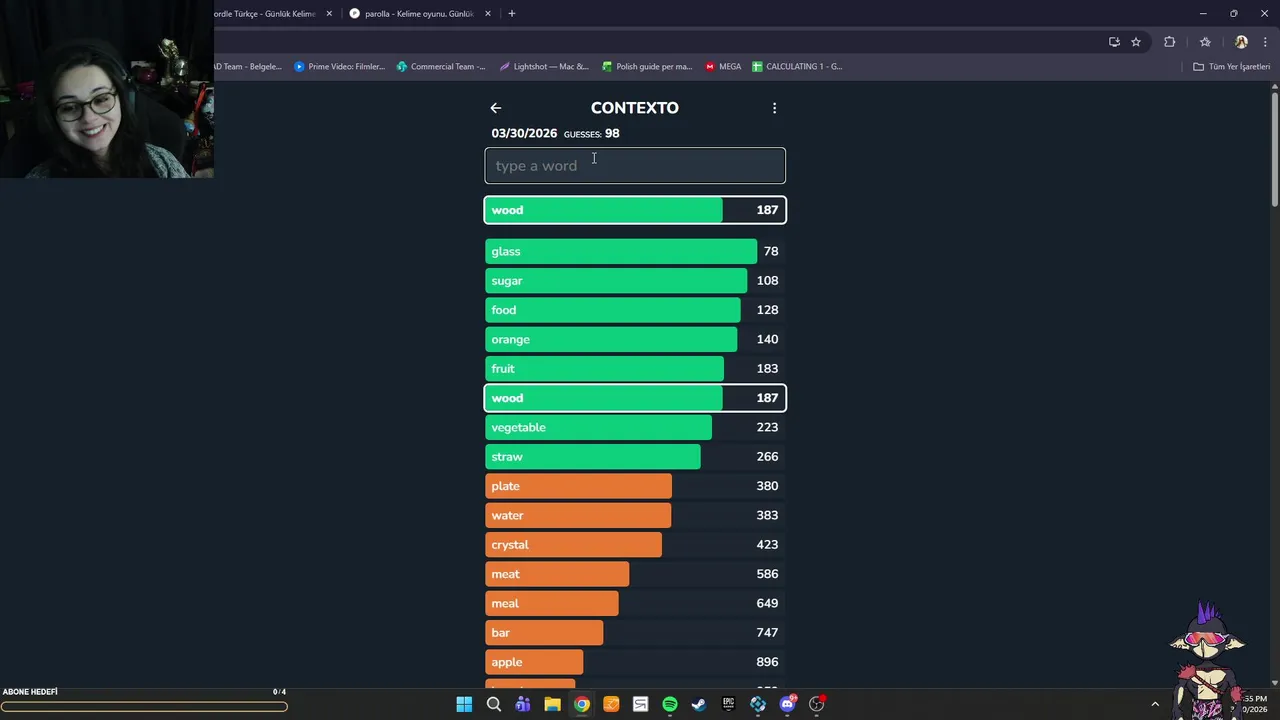Switch to the parolla – Kelime oyunu tab
This screenshot has width=1280, height=720.
pyautogui.click(x=419, y=14)
